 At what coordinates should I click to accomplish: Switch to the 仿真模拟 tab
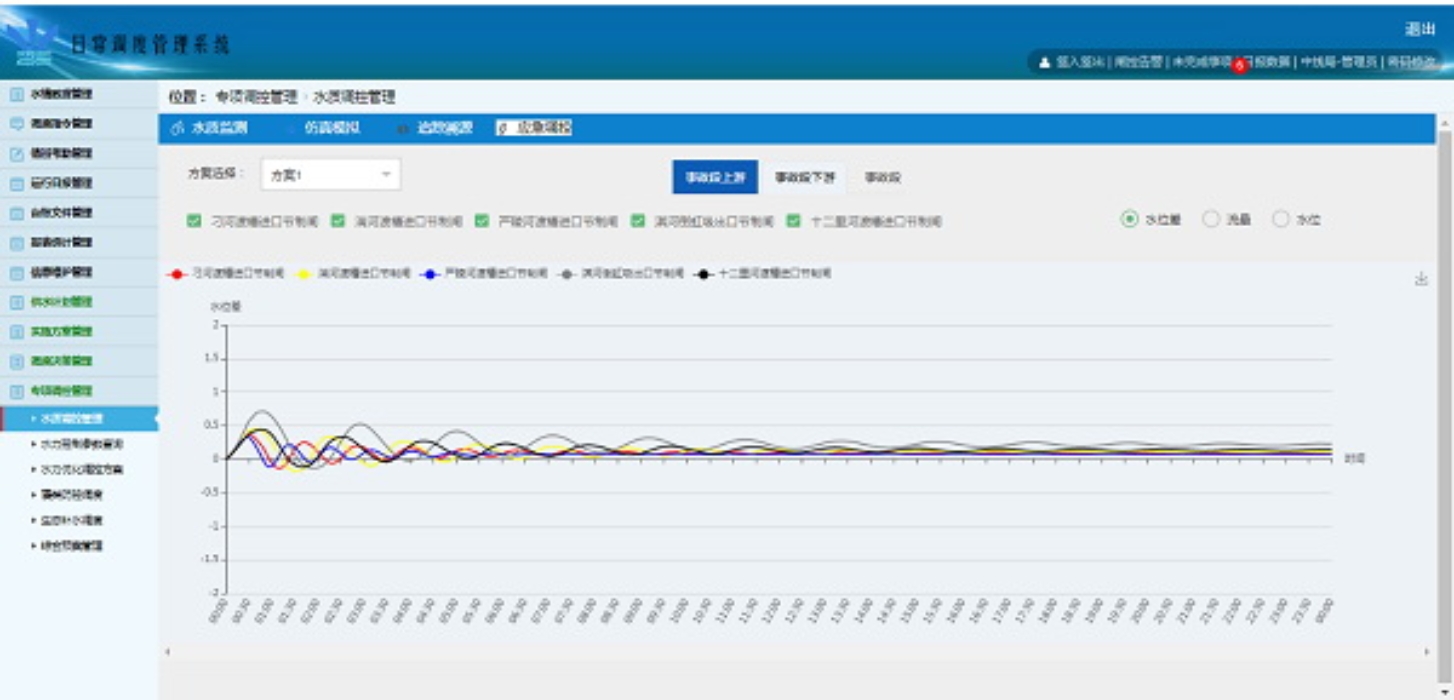[331, 128]
